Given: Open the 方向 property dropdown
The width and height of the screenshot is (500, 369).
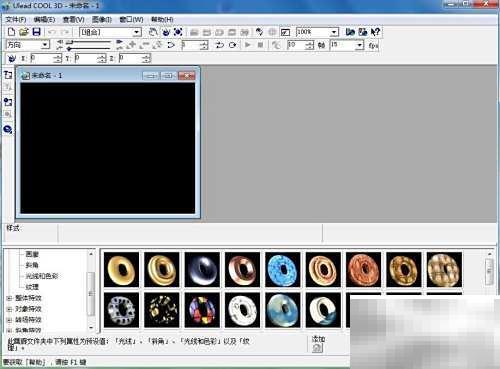Looking at the screenshot, I should pos(45,45).
